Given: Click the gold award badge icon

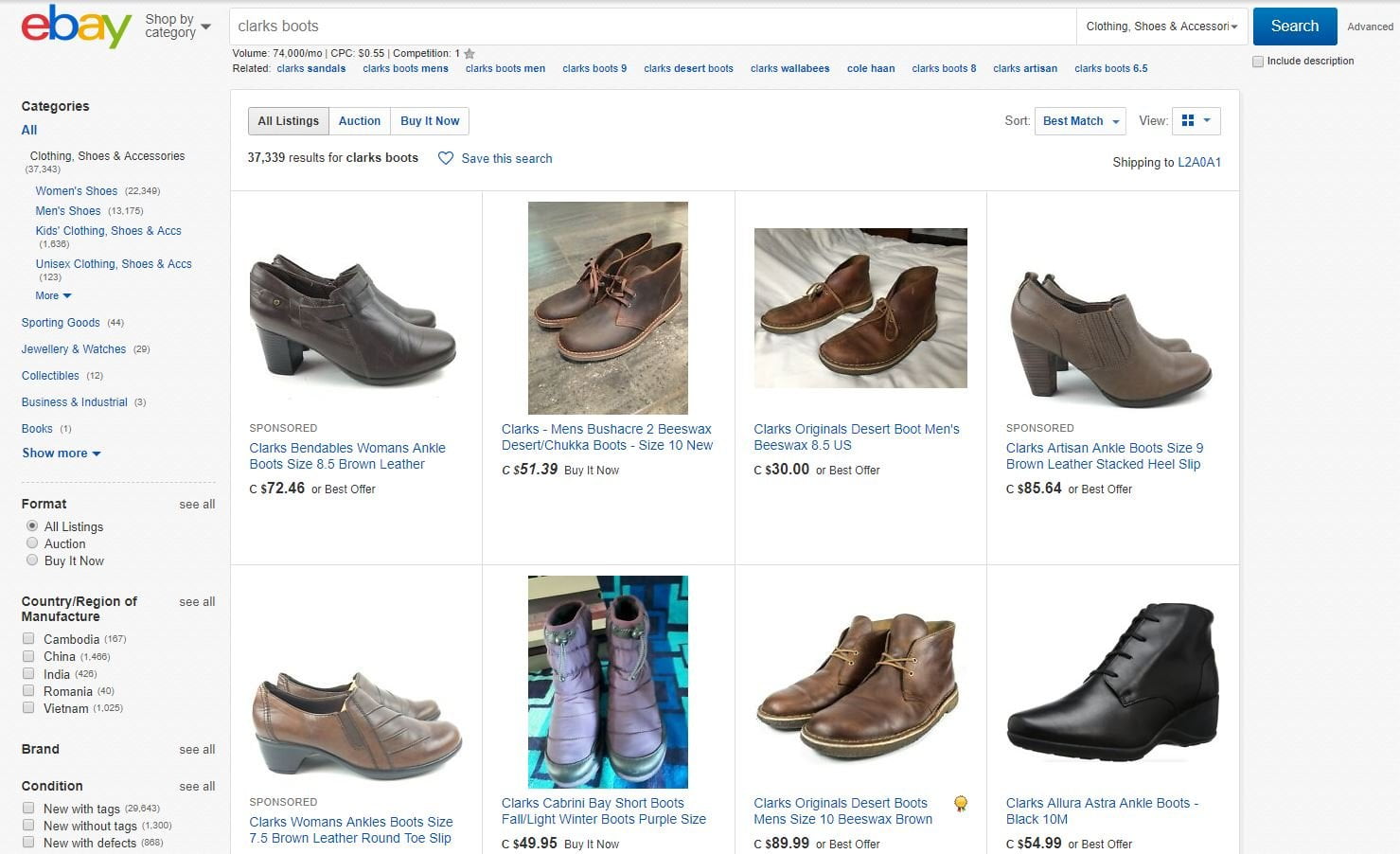Looking at the screenshot, I should click(961, 804).
